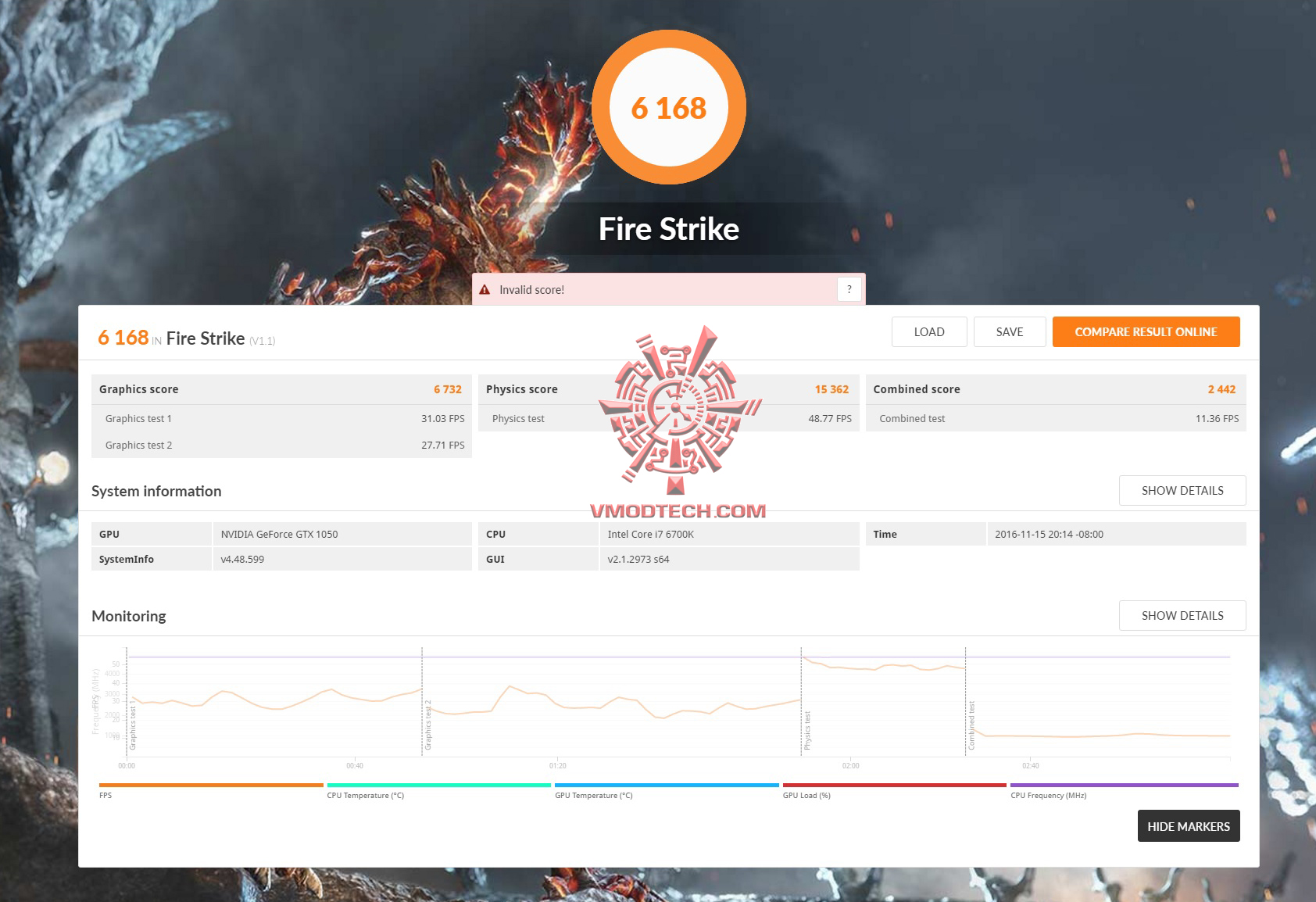Click the 'Combined score' label
The height and width of the screenshot is (902, 1316).
(917, 389)
